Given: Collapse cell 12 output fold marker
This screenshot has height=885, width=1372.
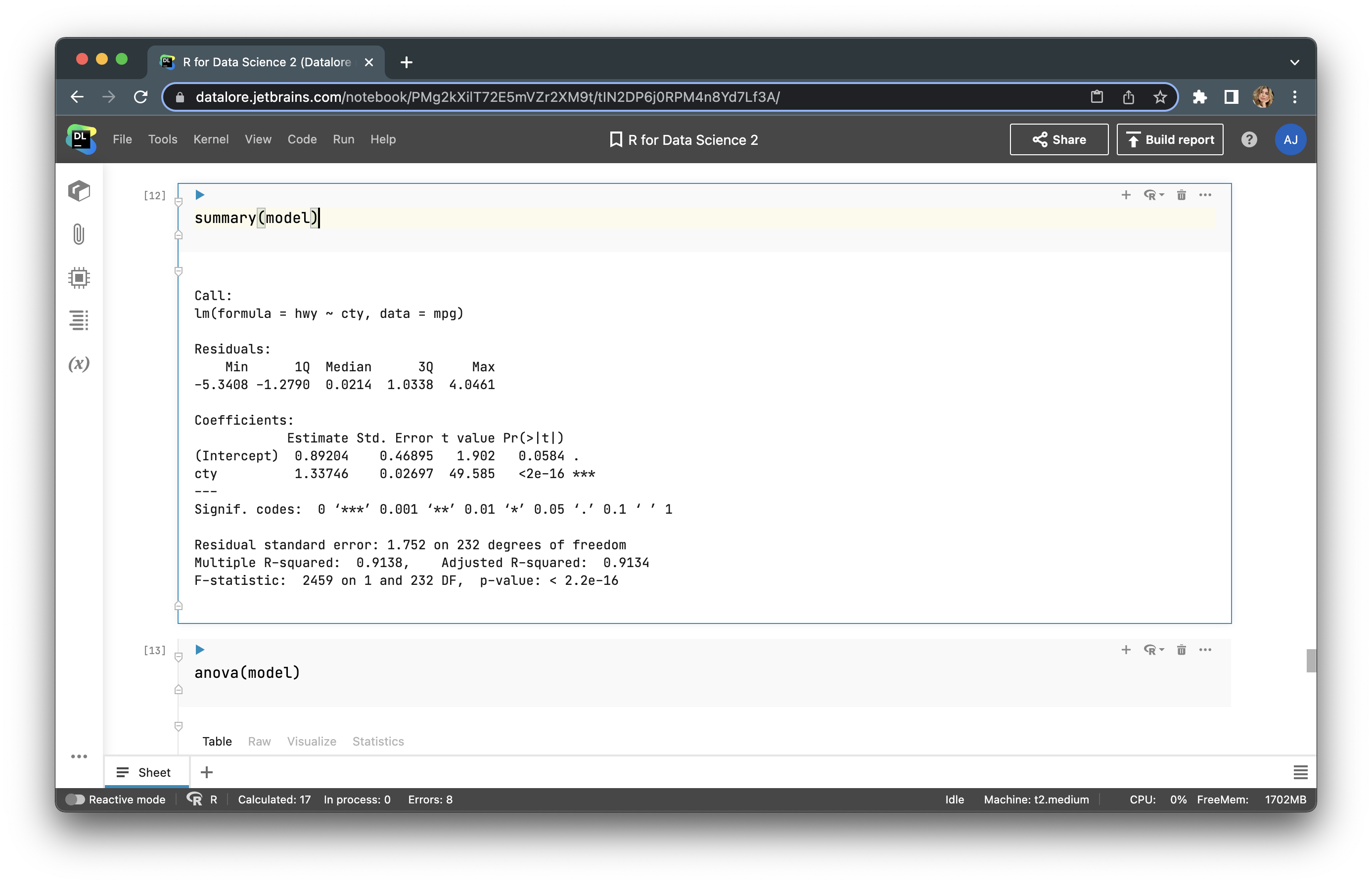Looking at the screenshot, I should click(x=179, y=271).
